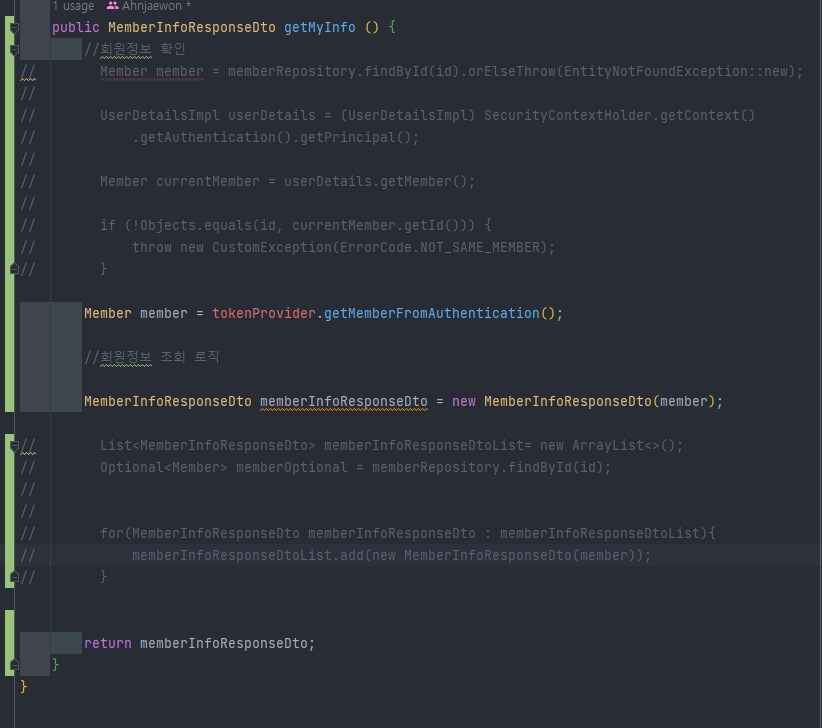Click green change marker beside return statement
Screen dimensions: 822x728
(x=9, y=643)
